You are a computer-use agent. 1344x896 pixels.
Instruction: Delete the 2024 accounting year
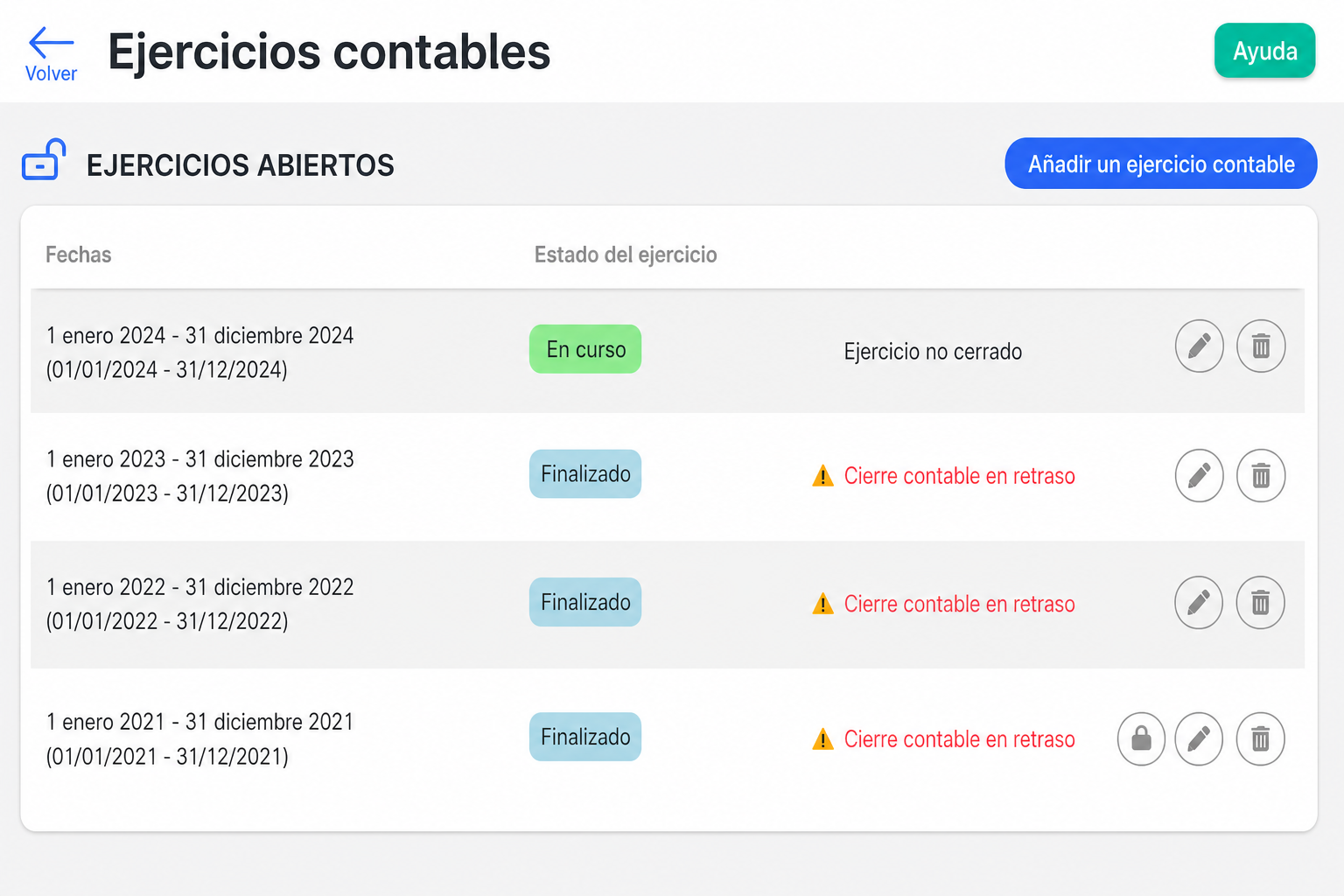1261,346
